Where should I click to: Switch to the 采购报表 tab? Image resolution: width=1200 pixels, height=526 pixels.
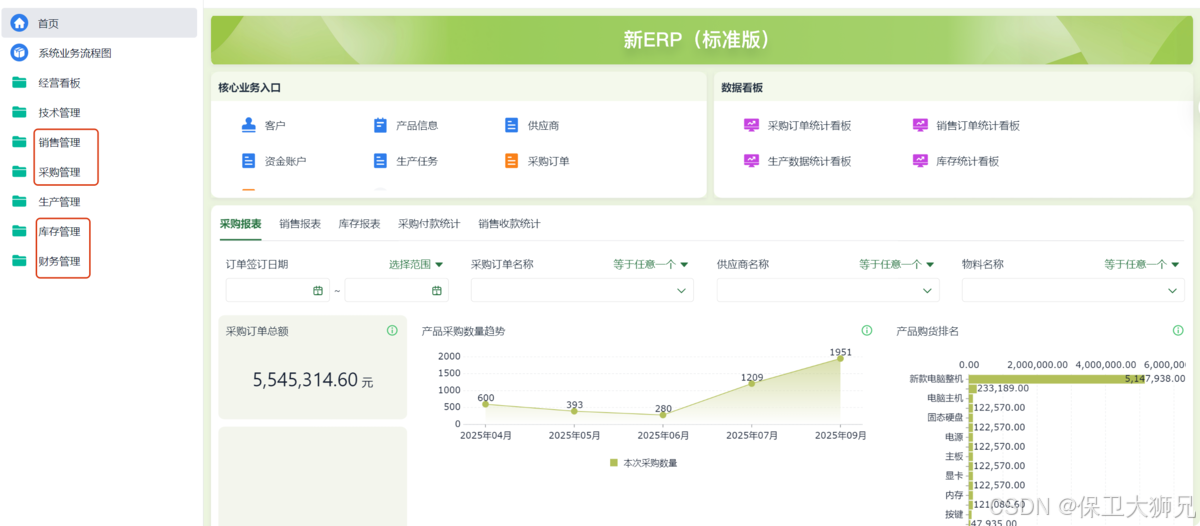[x=240, y=224]
